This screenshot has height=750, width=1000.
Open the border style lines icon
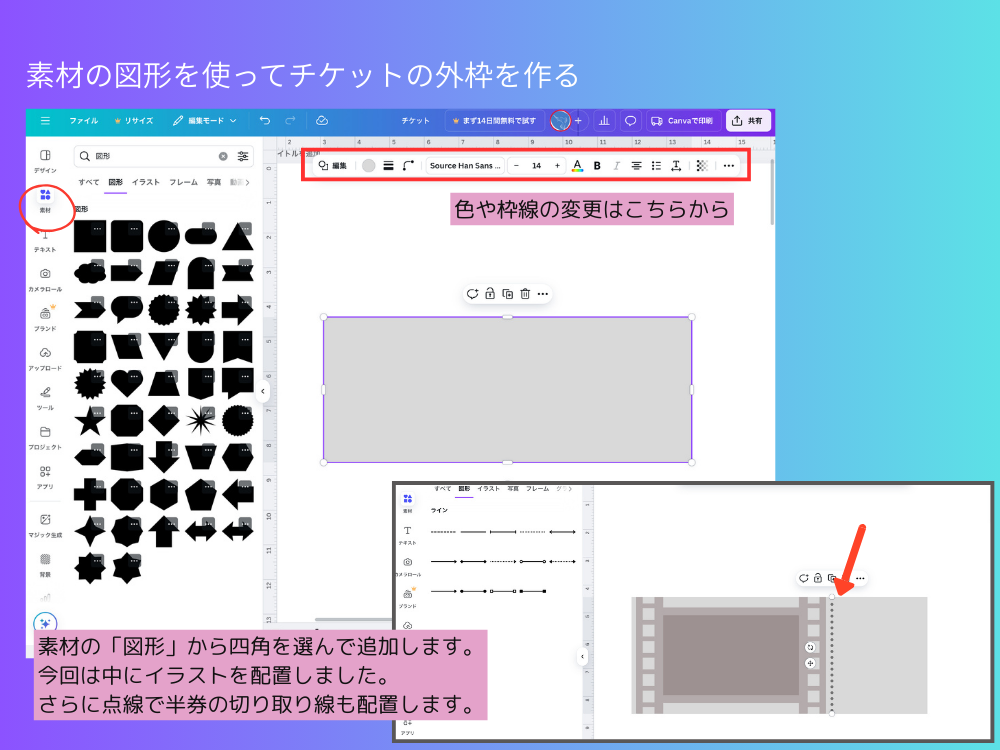tap(388, 166)
